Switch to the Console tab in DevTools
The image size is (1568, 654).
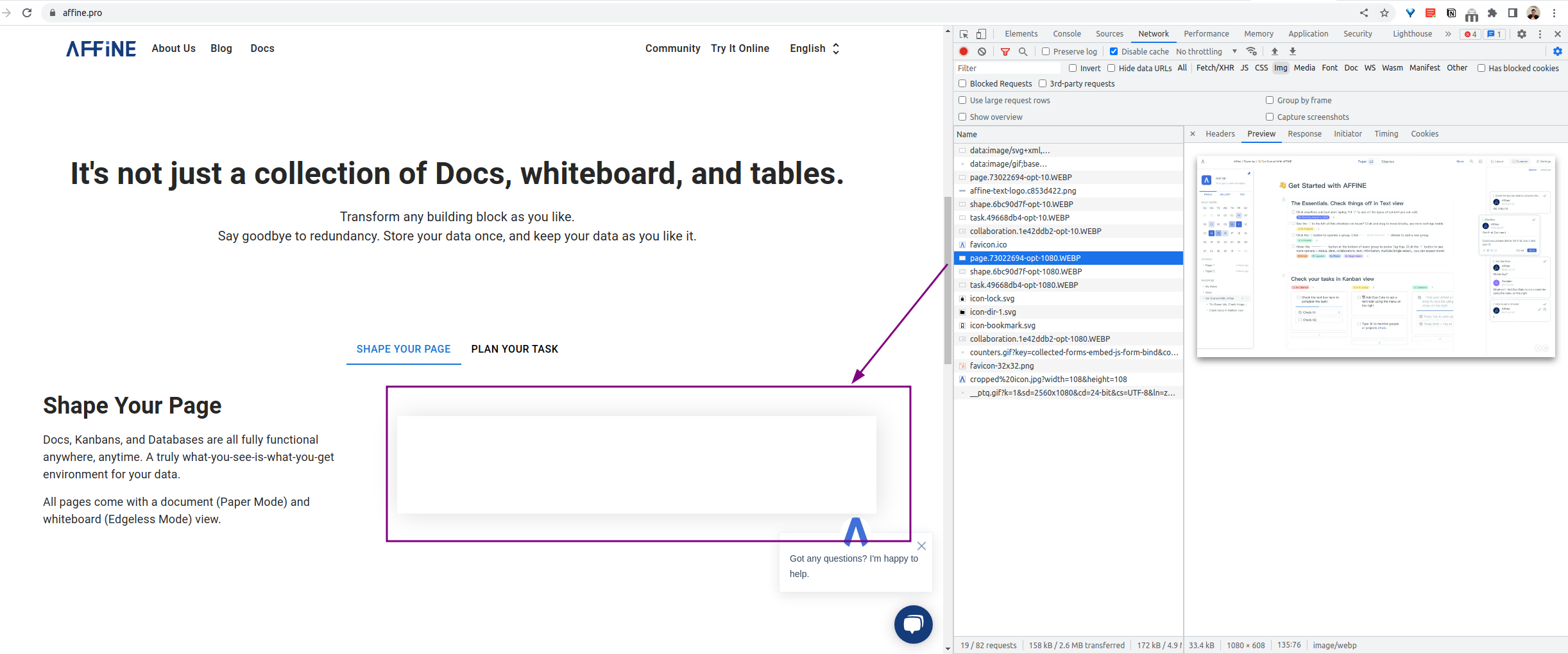tap(1067, 34)
